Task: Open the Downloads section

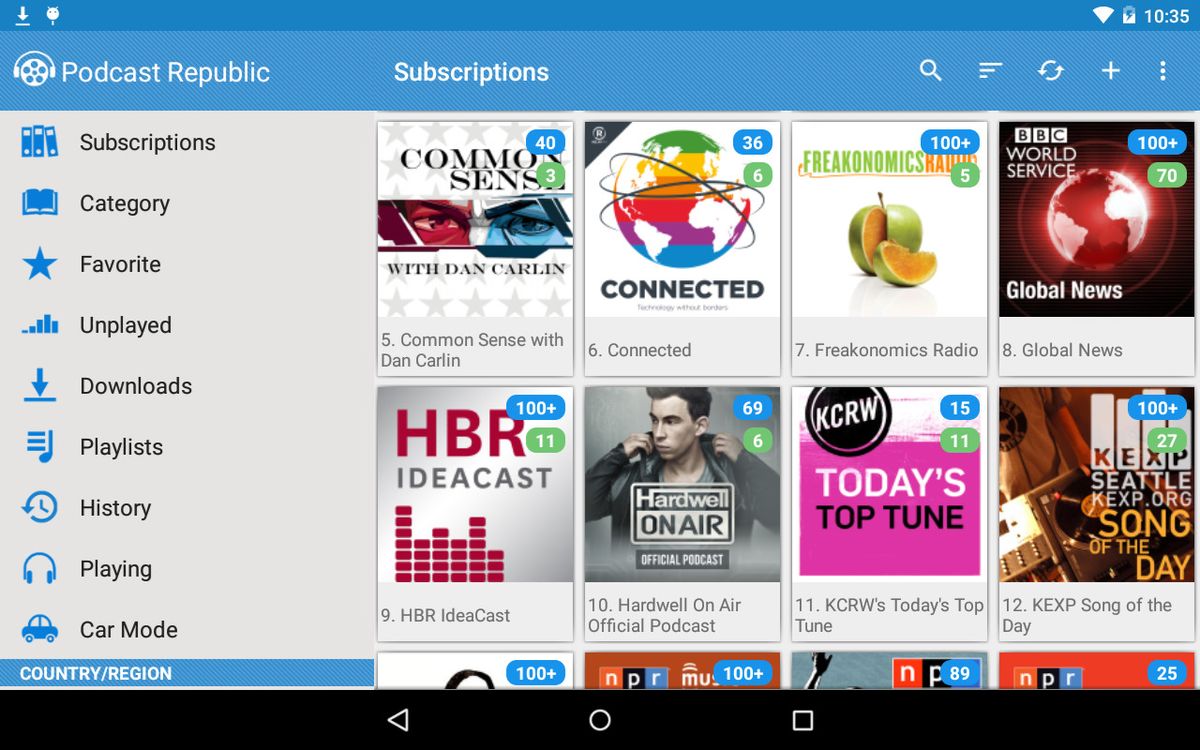Action: point(137,386)
